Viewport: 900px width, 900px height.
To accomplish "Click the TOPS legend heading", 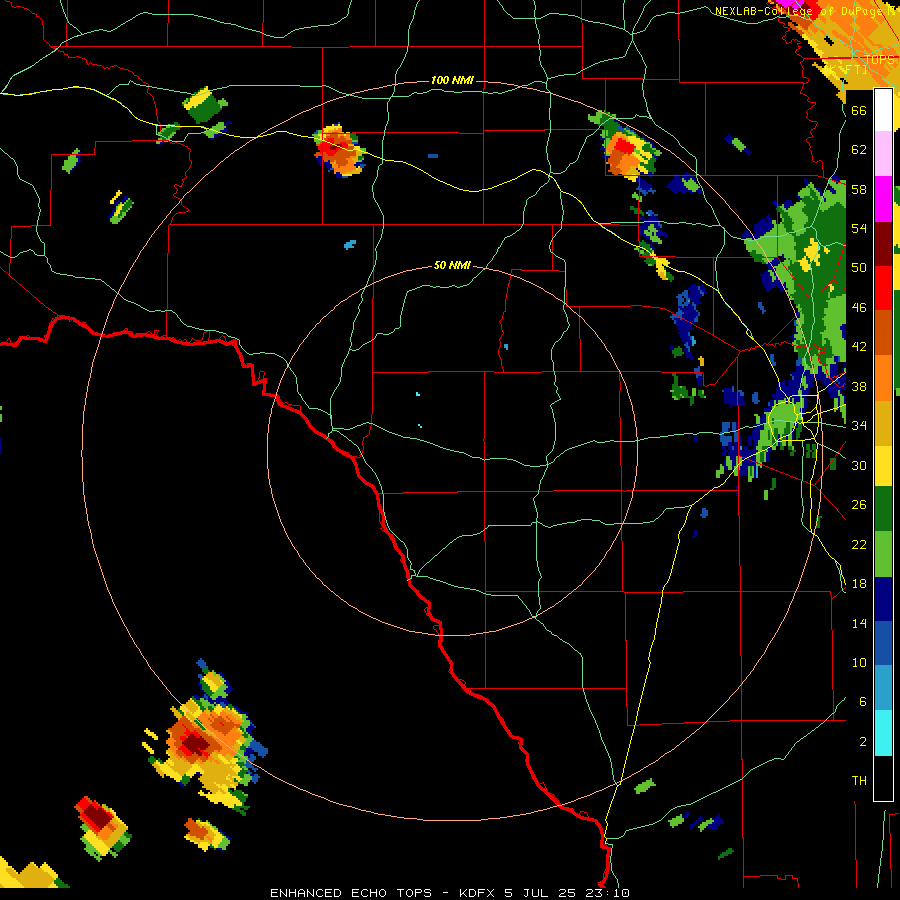I will (879, 59).
